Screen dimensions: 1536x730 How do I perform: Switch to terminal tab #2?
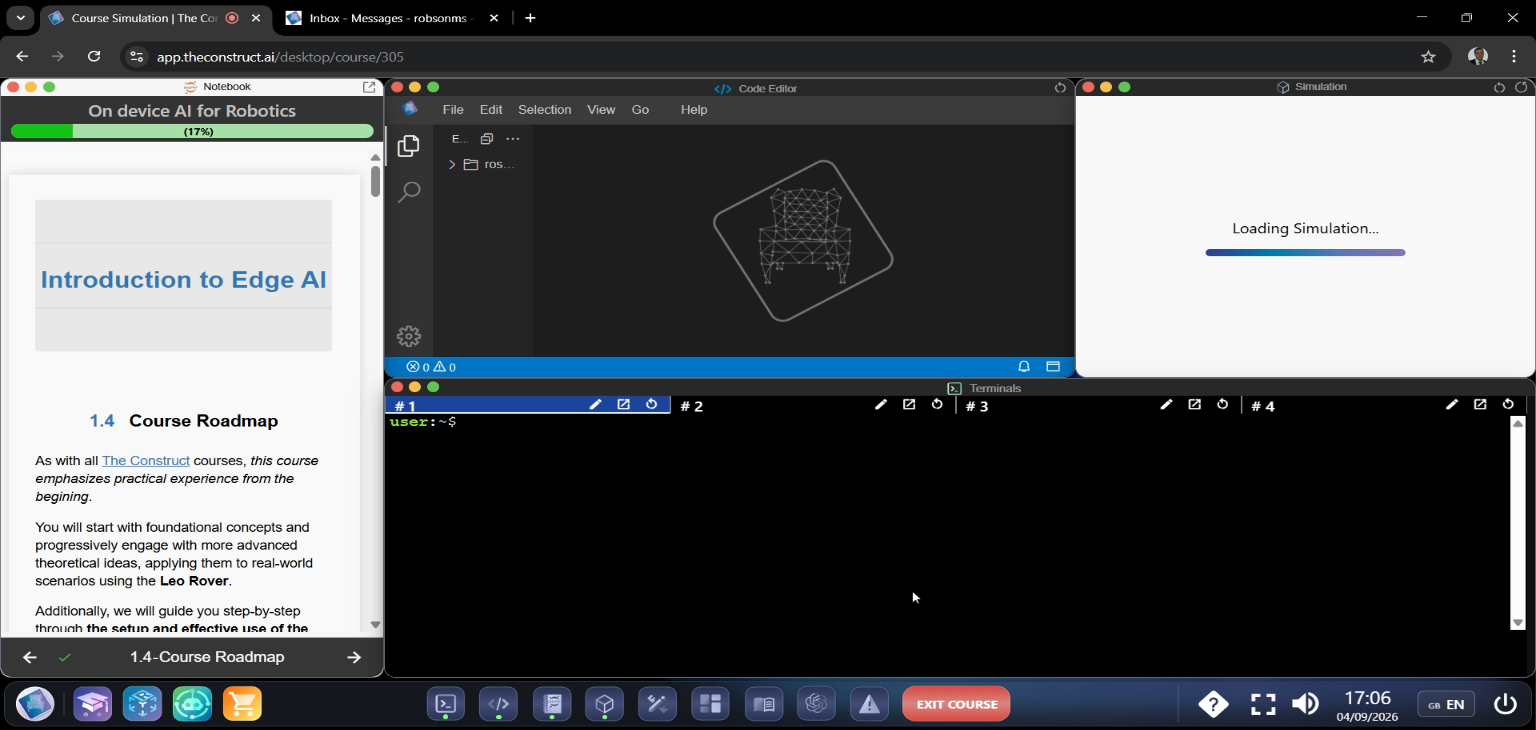tap(692, 406)
